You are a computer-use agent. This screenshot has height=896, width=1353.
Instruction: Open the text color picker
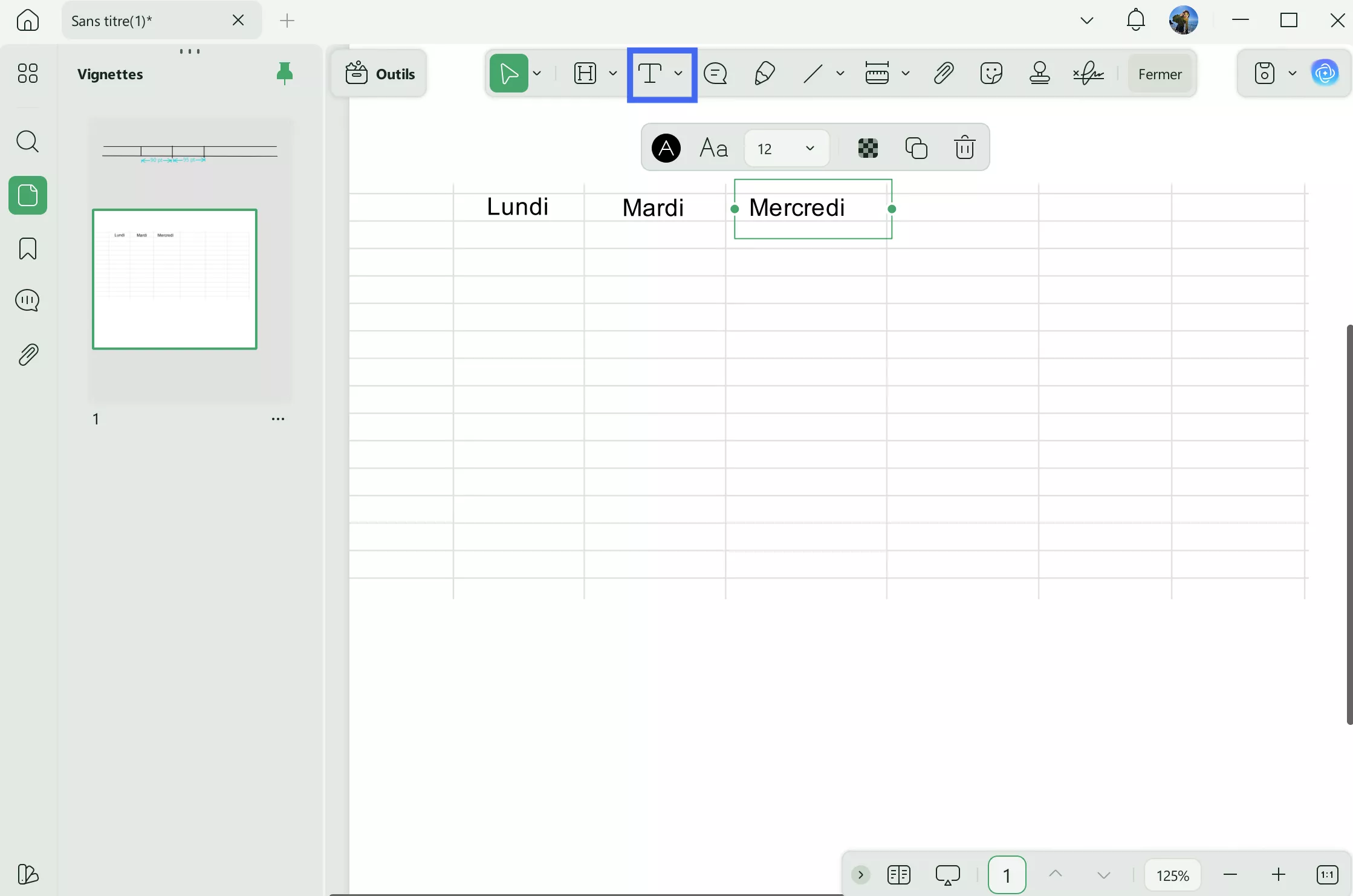coord(666,148)
